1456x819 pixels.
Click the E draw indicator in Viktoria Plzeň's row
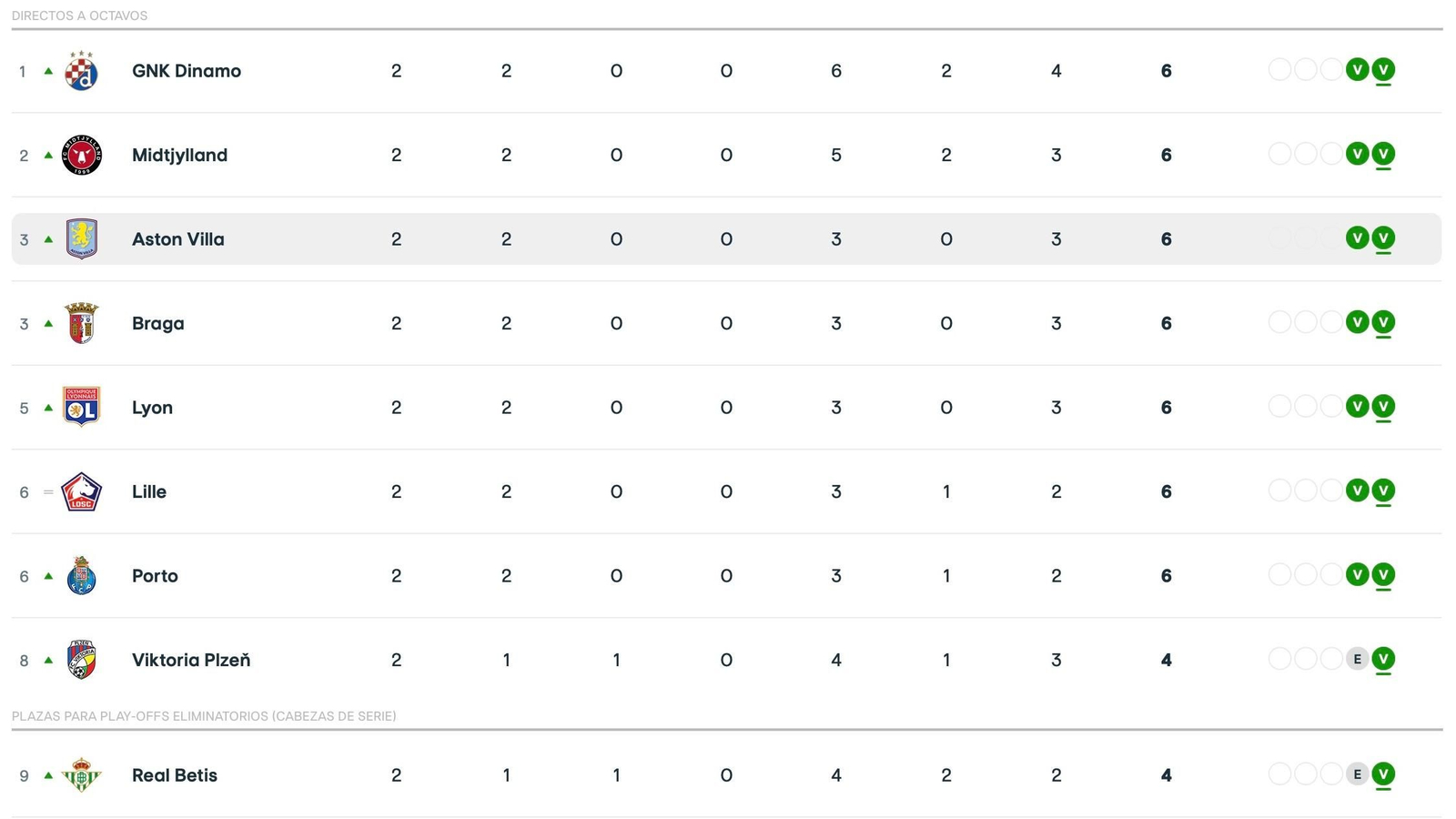(1357, 660)
